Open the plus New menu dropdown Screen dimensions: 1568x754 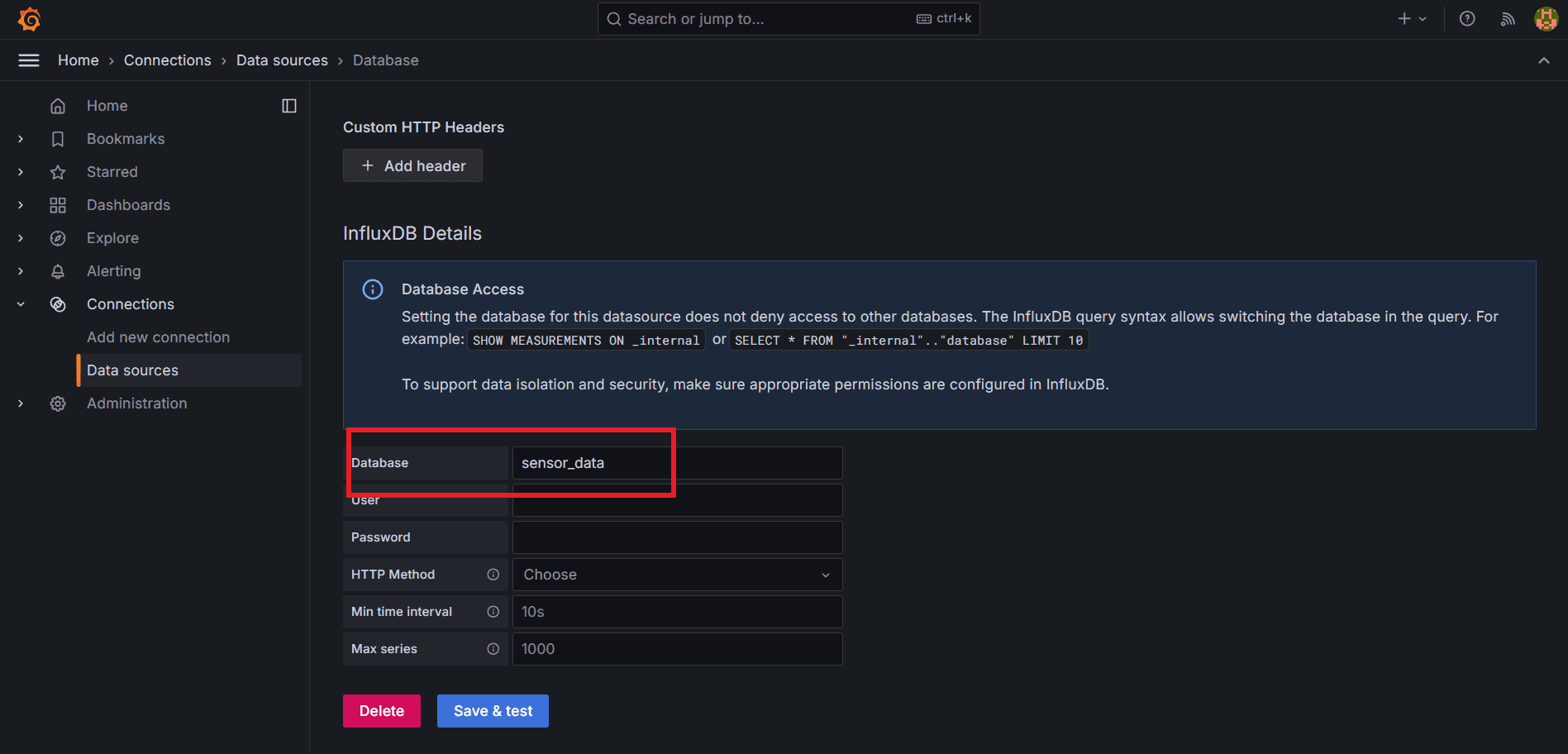pos(1412,19)
